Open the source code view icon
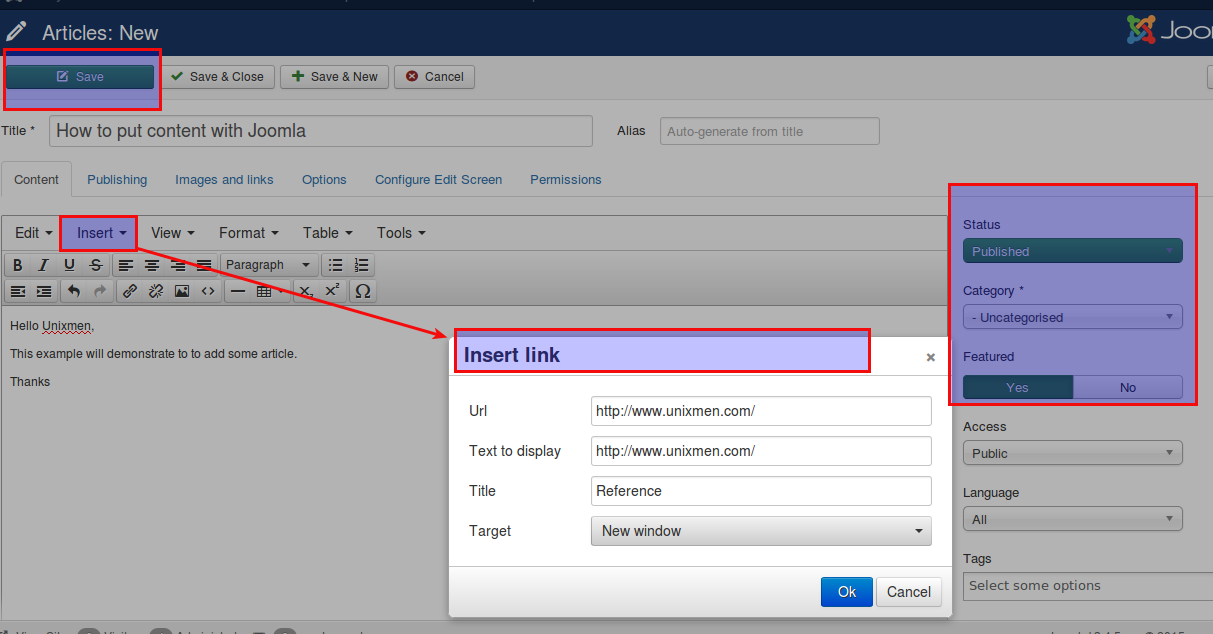The height and width of the screenshot is (634, 1213). pyautogui.click(x=207, y=291)
